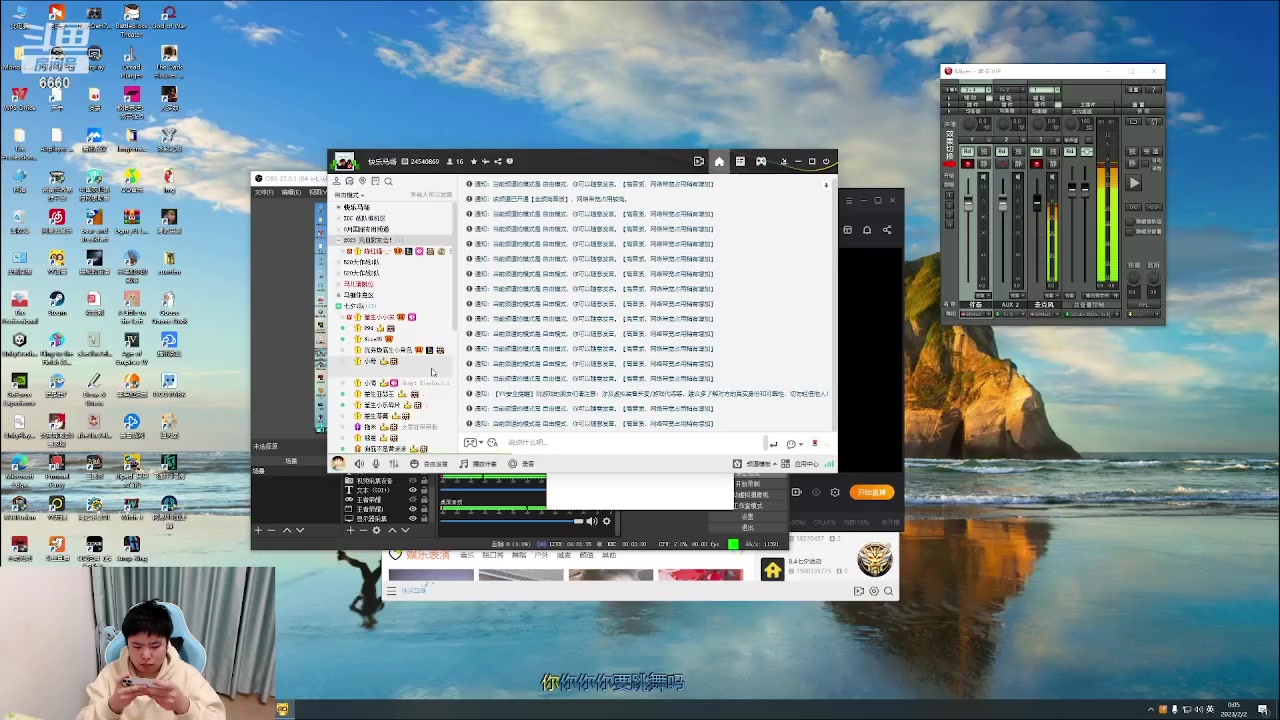Open audio settings gear in OBS mixer

click(x=606, y=521)
